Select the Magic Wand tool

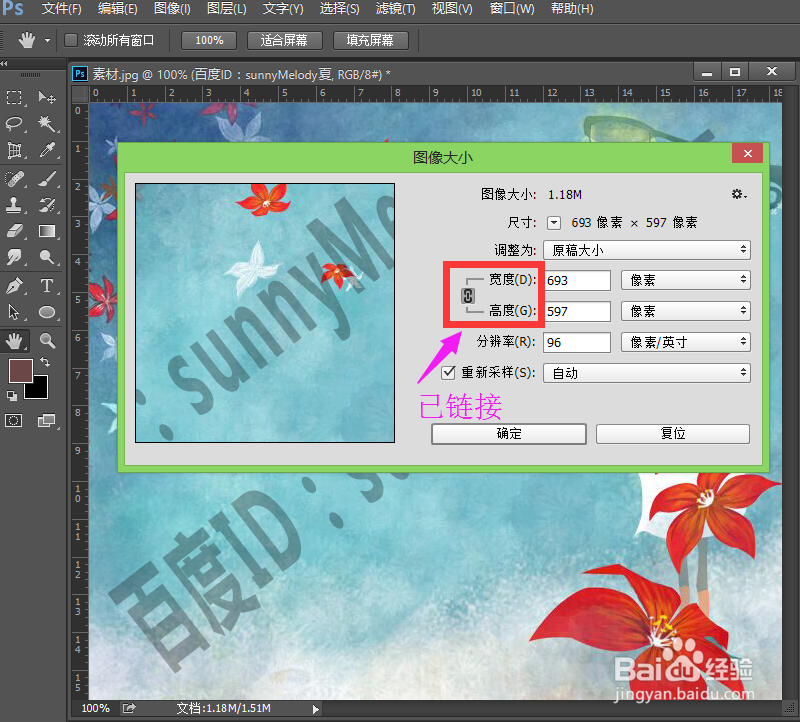[47, 123]
